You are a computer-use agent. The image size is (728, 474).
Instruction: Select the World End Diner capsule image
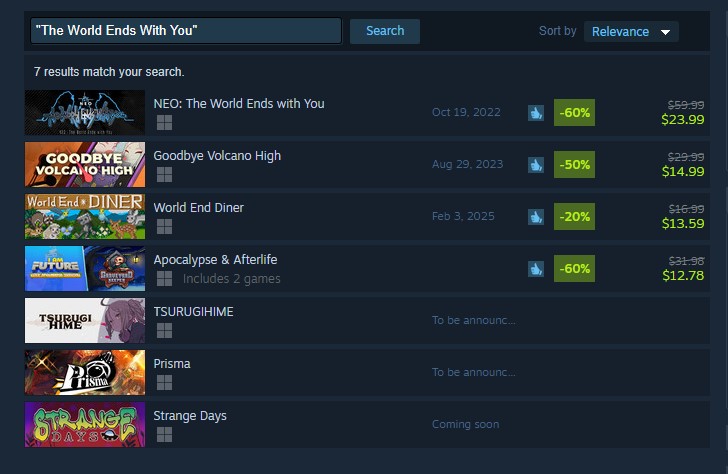(85, 217)
